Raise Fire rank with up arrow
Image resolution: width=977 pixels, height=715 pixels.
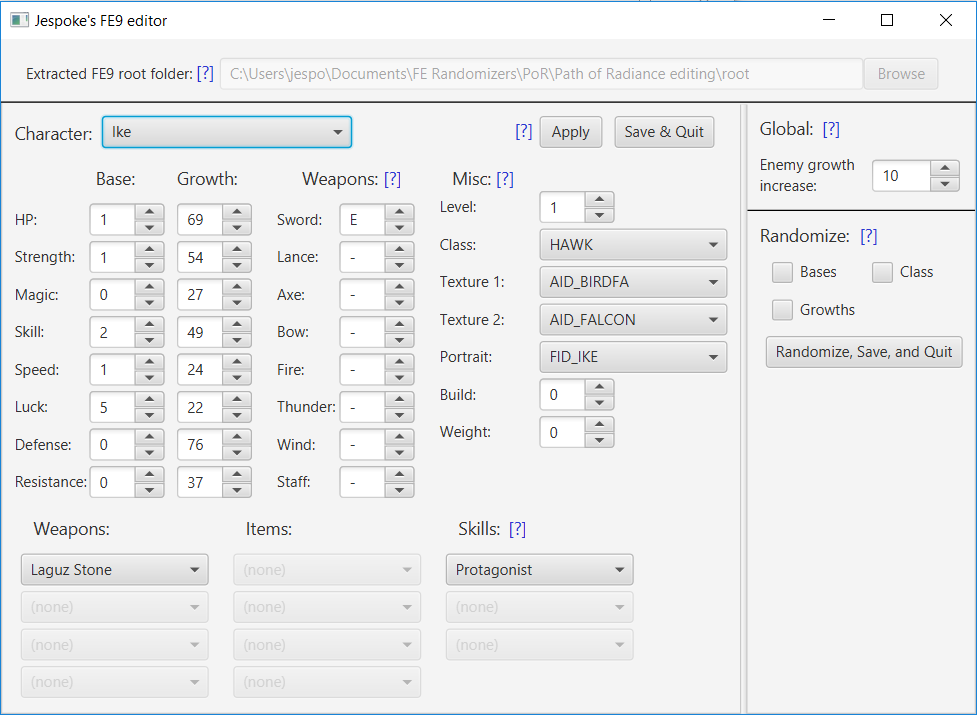399,362
